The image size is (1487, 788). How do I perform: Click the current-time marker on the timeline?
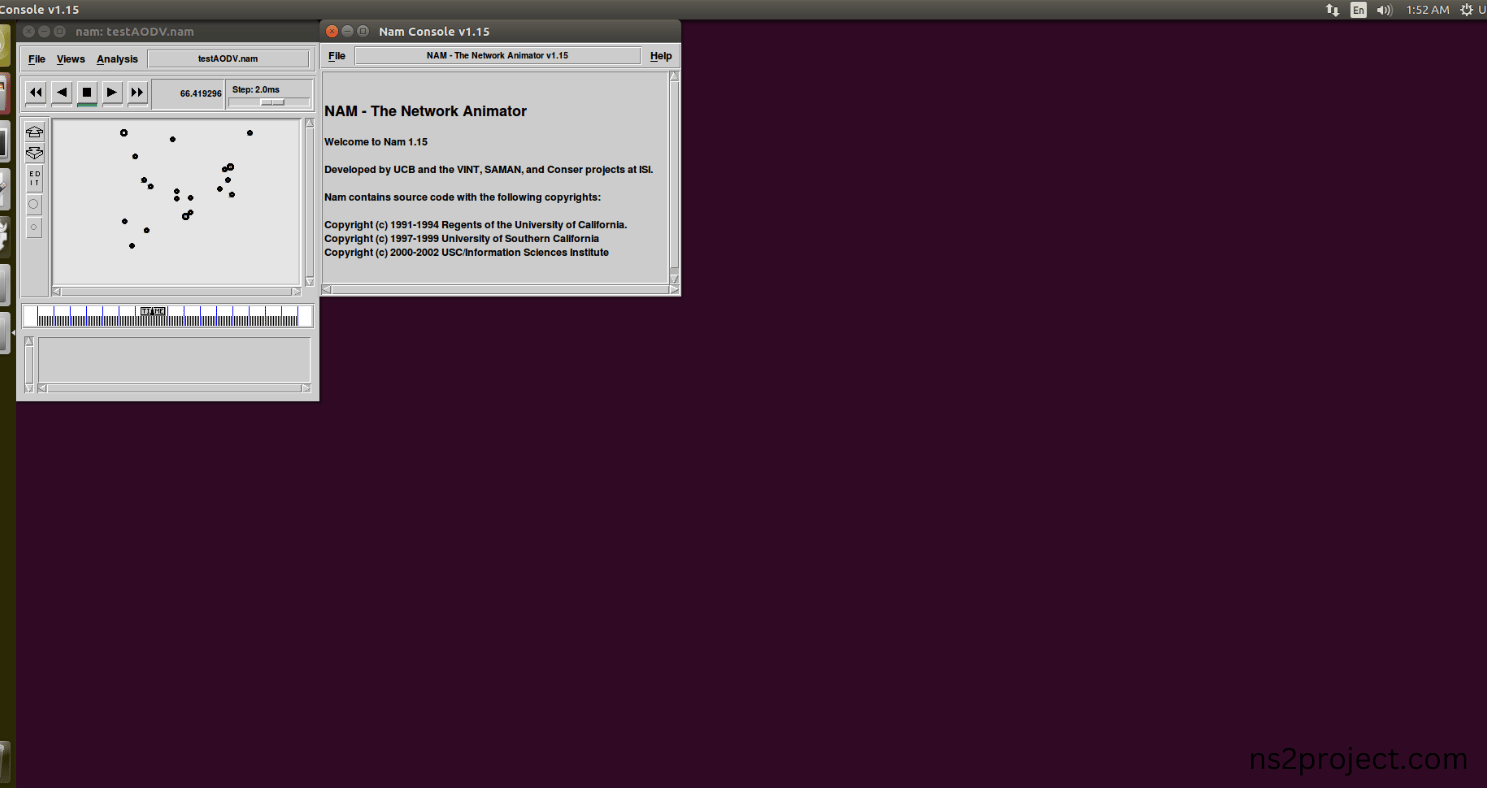(153, 312)
